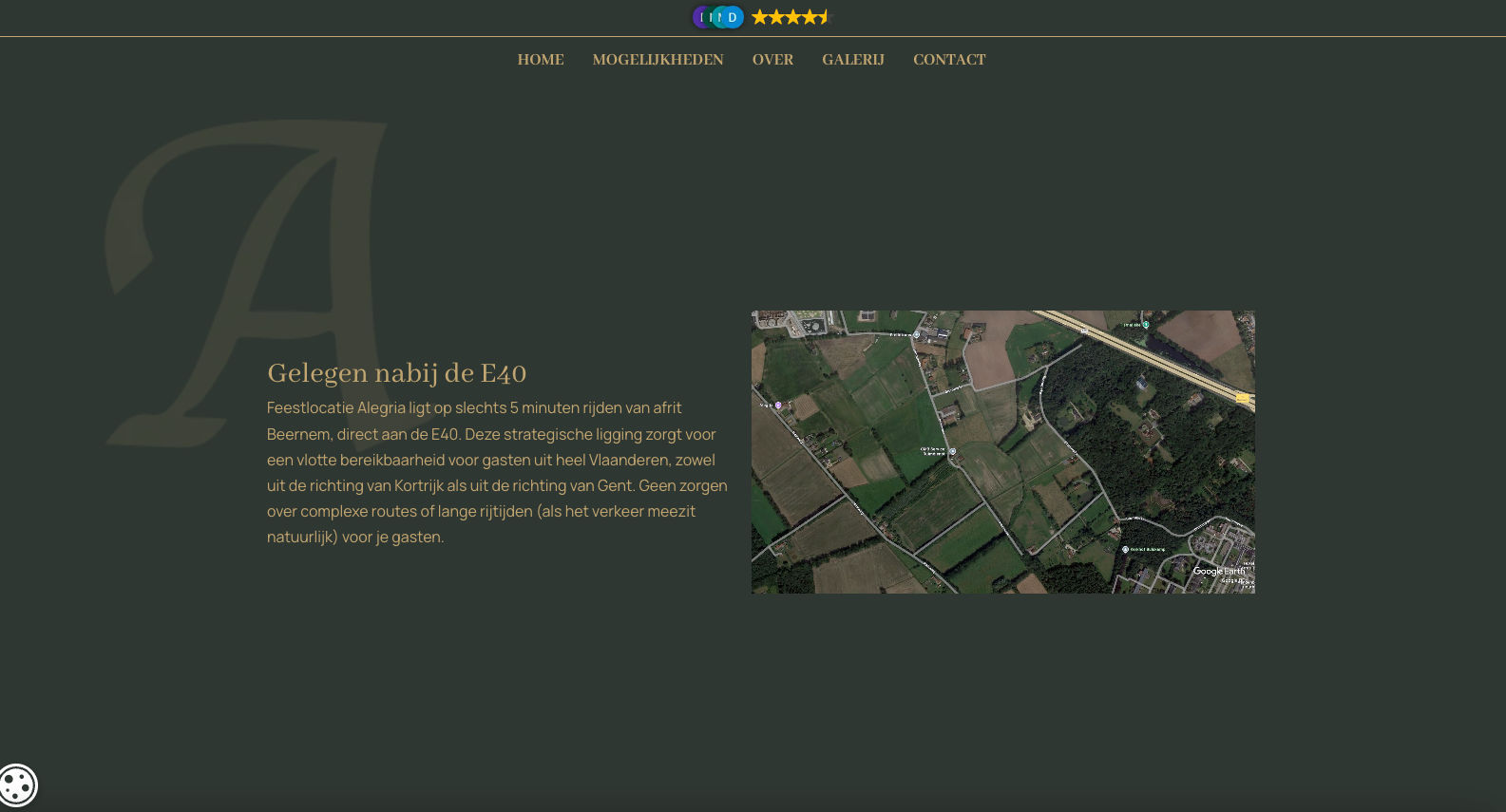
Task: Open the CONTACT page
Action: [x=949, y=60]
